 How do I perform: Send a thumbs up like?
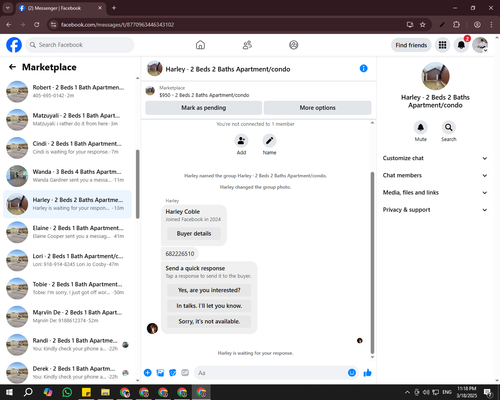coord(367,373)
